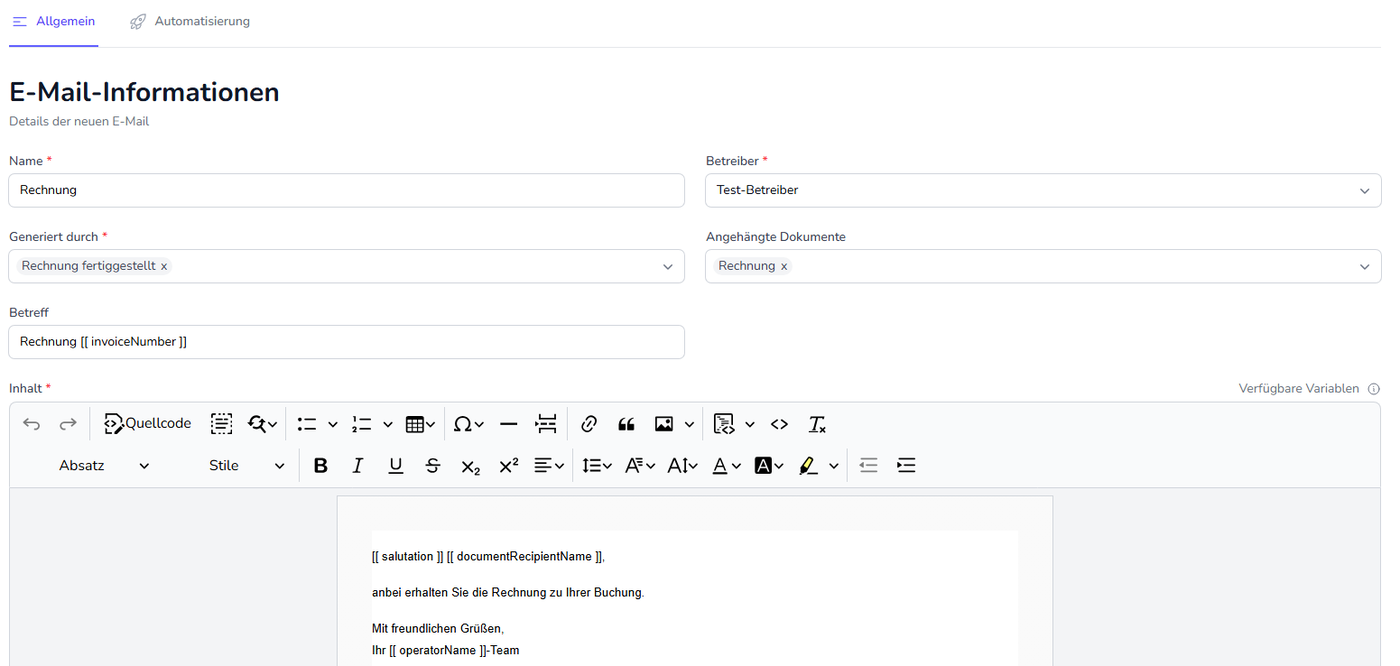Image resolution: width=1400 pixels, height=666 pixels.
Task: Open special characters omega menu
Action: (x=468, y=424)
